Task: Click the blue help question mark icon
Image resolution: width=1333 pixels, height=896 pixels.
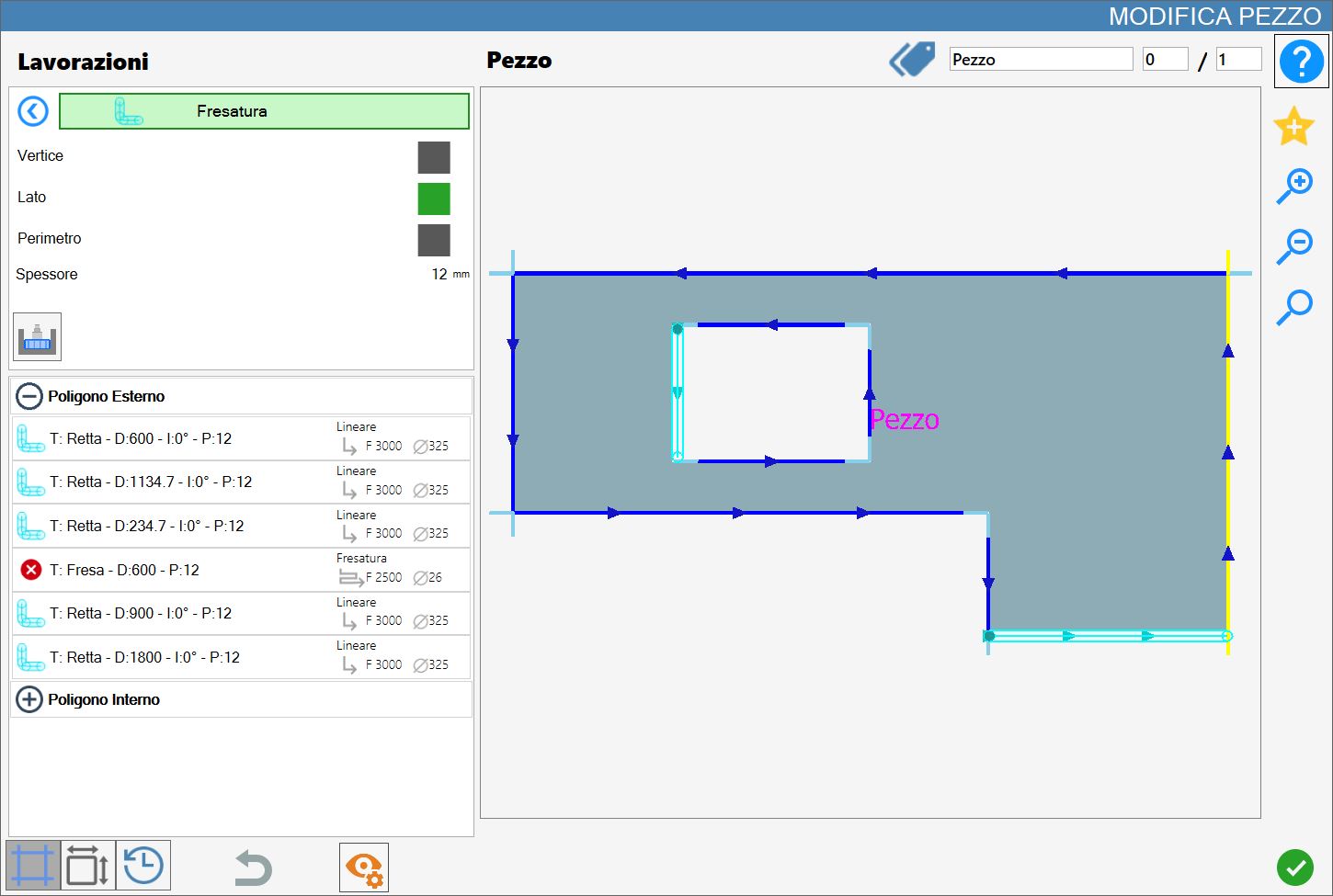Action: 1301,62
